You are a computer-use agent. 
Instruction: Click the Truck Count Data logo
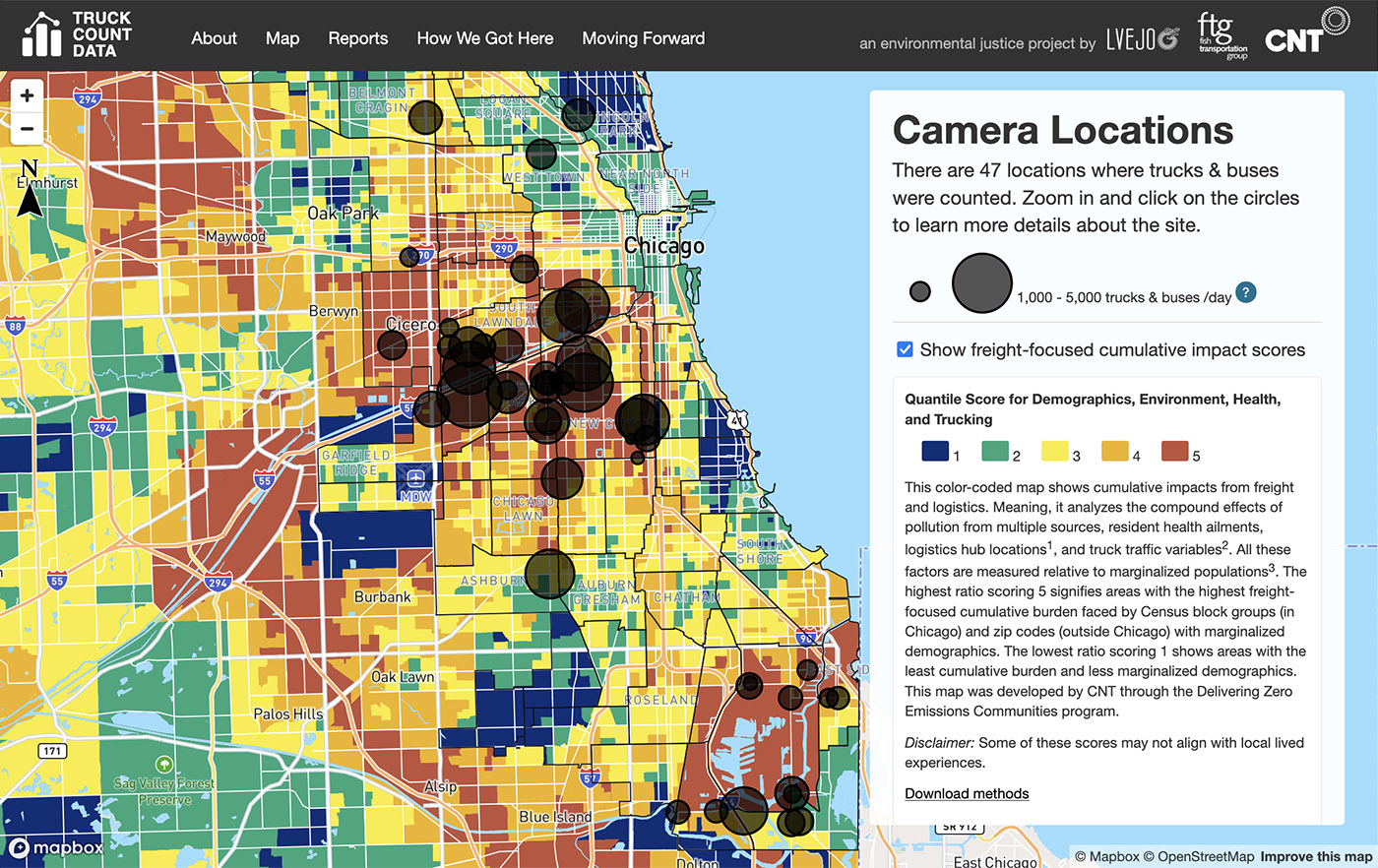[77, 35]
